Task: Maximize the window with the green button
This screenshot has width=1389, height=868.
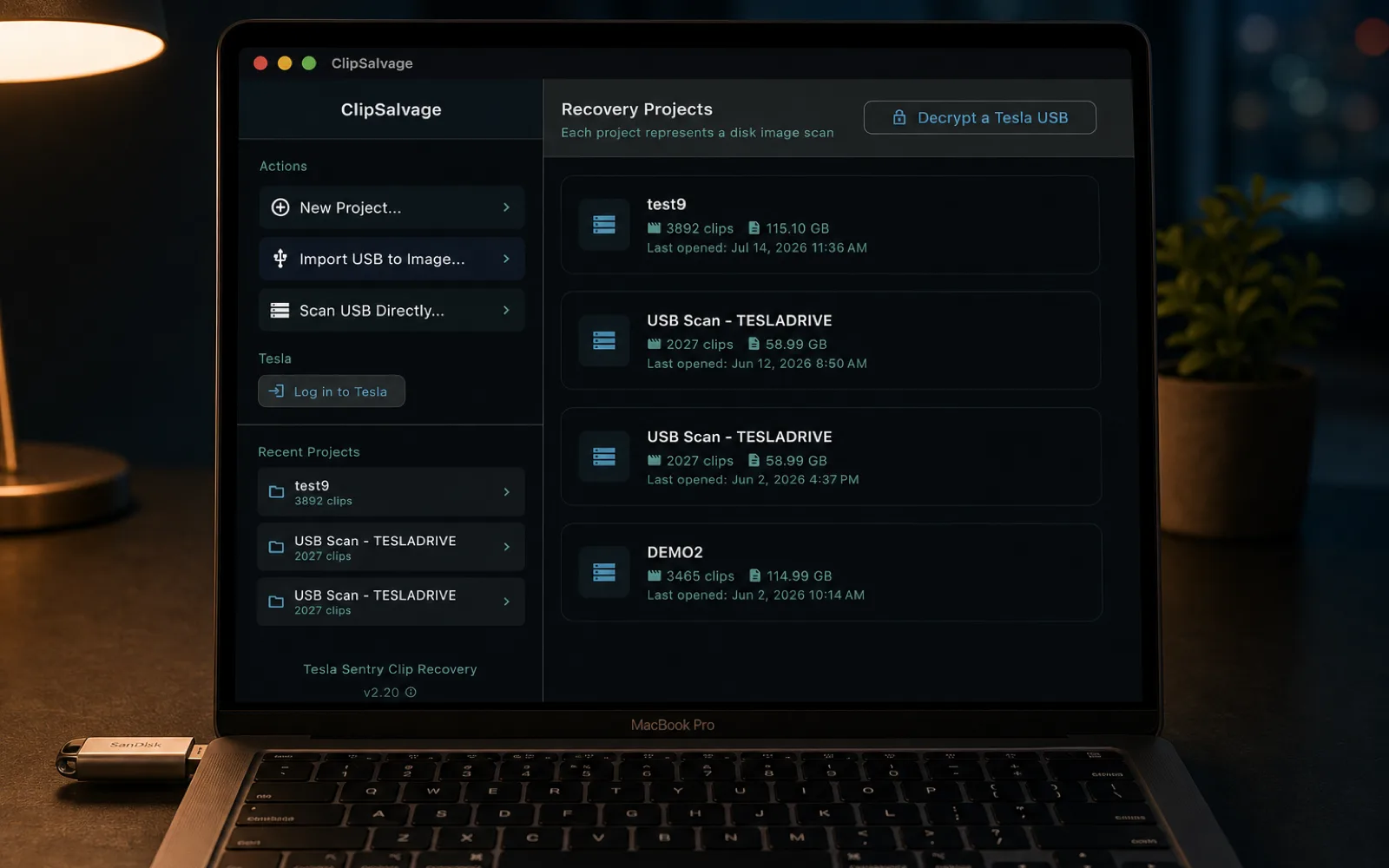Action: [309, 63]
